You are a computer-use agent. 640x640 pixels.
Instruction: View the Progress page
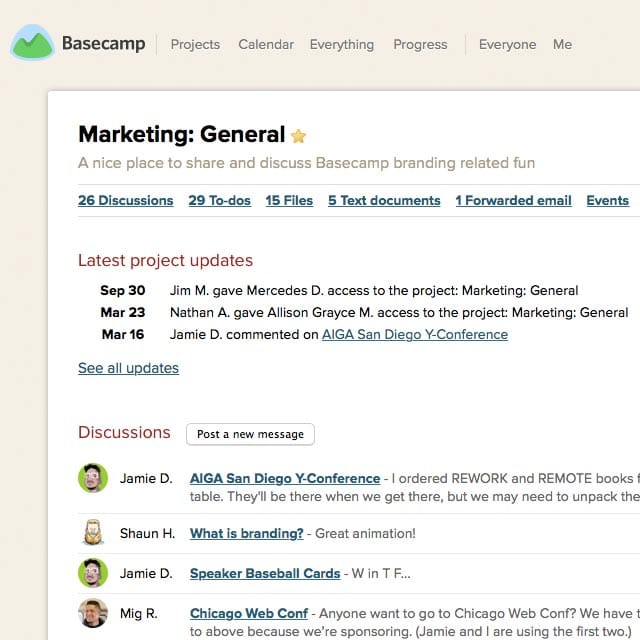click(x=420, y=44)
